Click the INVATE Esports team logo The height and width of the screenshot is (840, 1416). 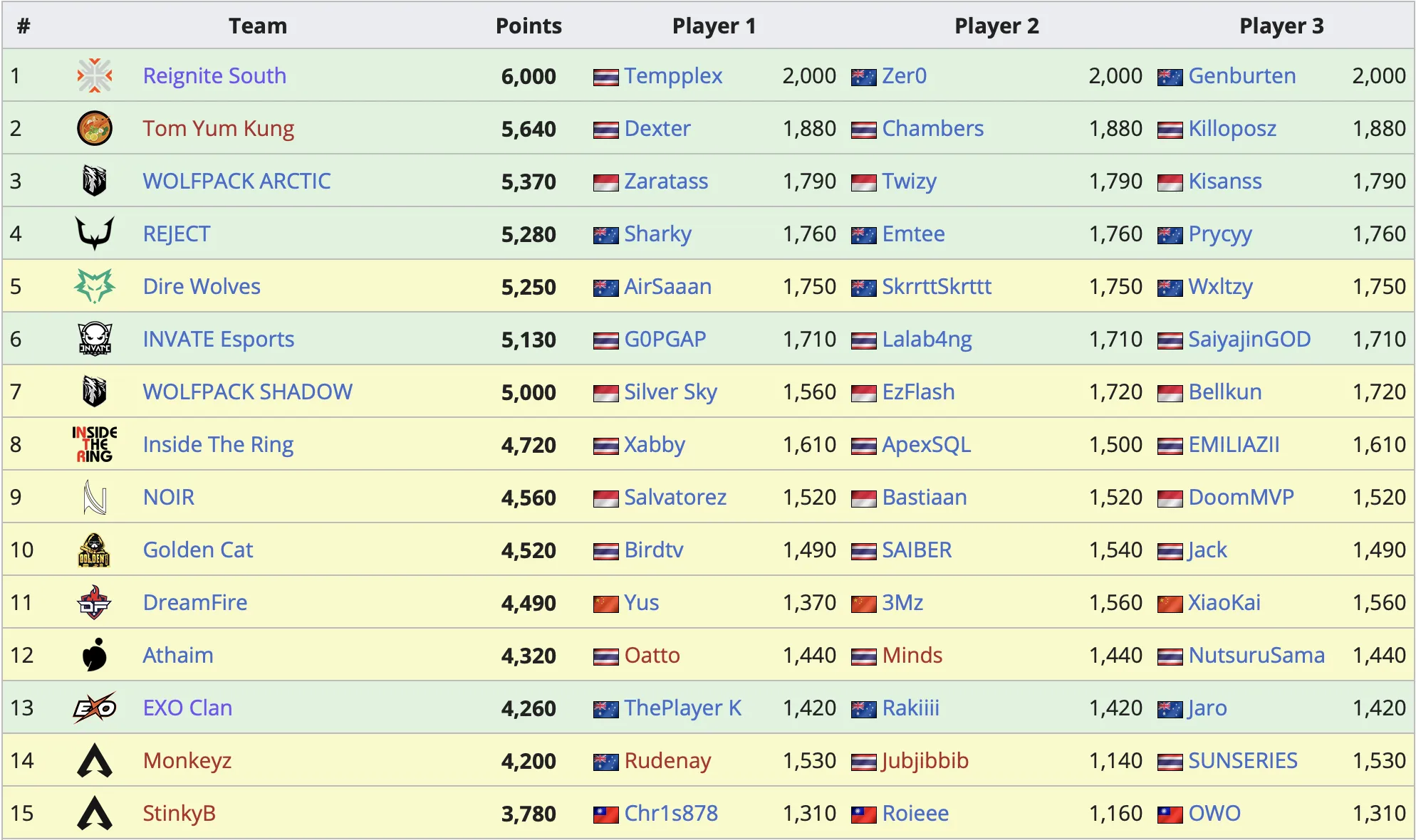click(x=94, y=339)
